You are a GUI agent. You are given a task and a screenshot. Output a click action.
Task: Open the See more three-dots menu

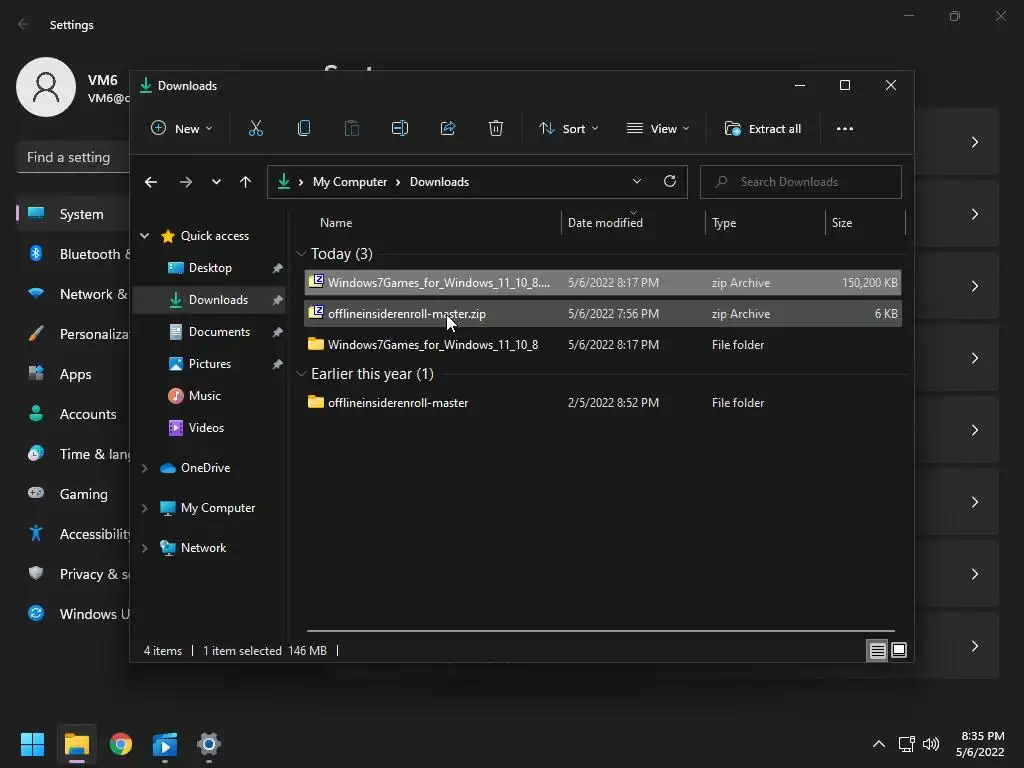[844, 129]
